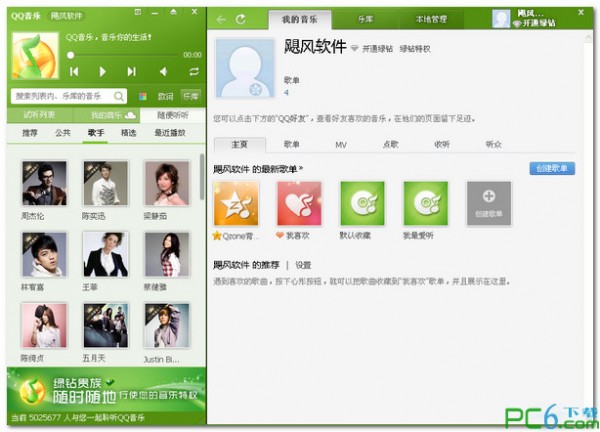Viewport: 600px width, 432px height.
Task: Toggle the repeat loop mode icon
Action: [194, 72]
